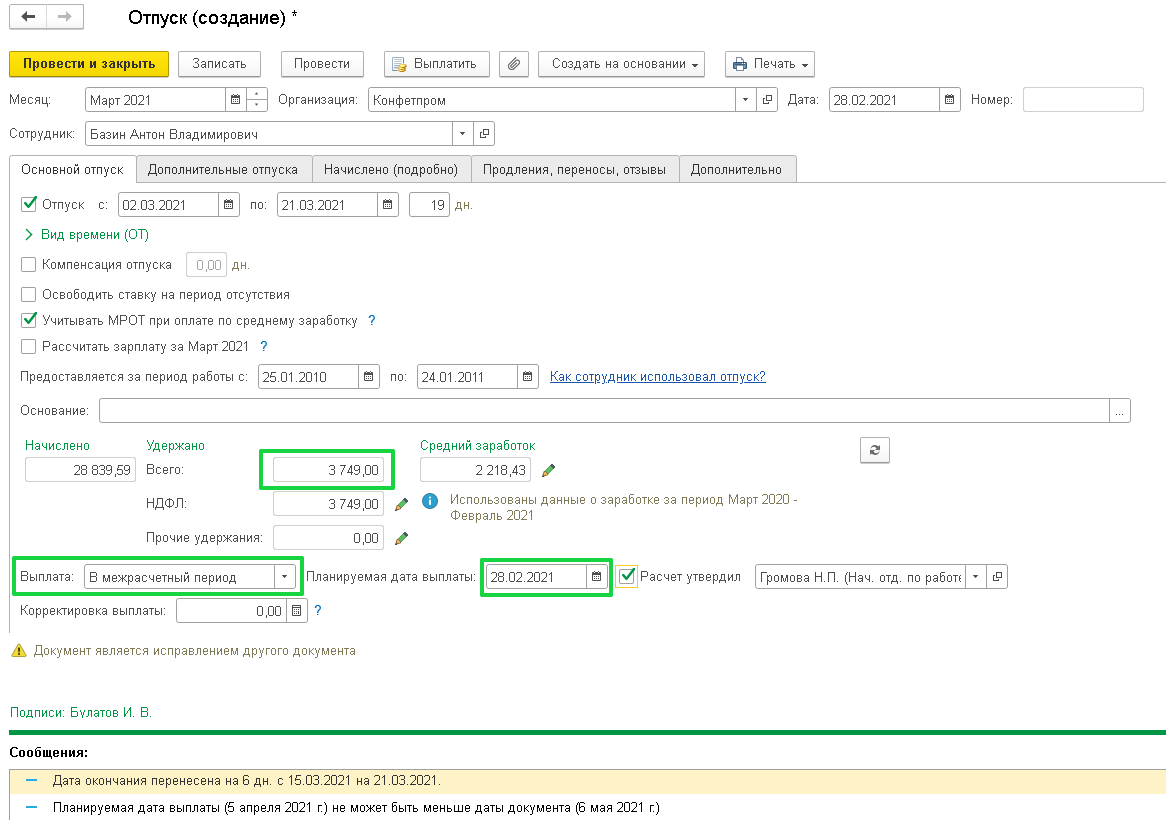Click the paperclip attachments icon
Screen dimensions: 1166x820
512,64
